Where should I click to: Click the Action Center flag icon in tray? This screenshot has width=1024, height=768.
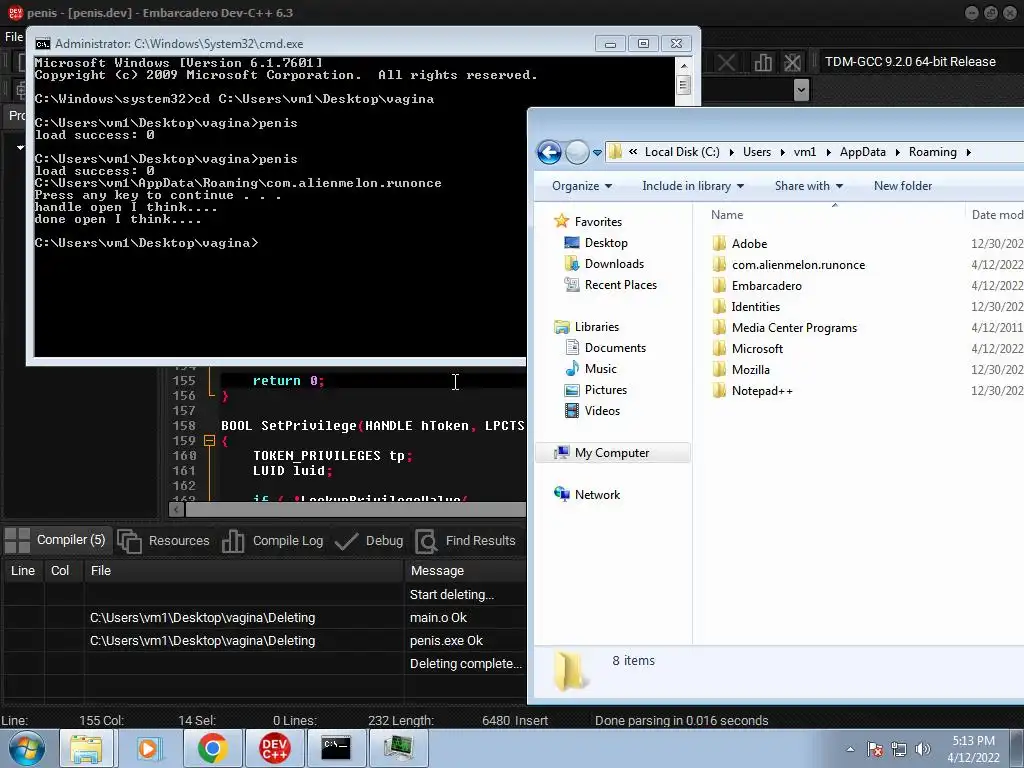pos(874,749)
